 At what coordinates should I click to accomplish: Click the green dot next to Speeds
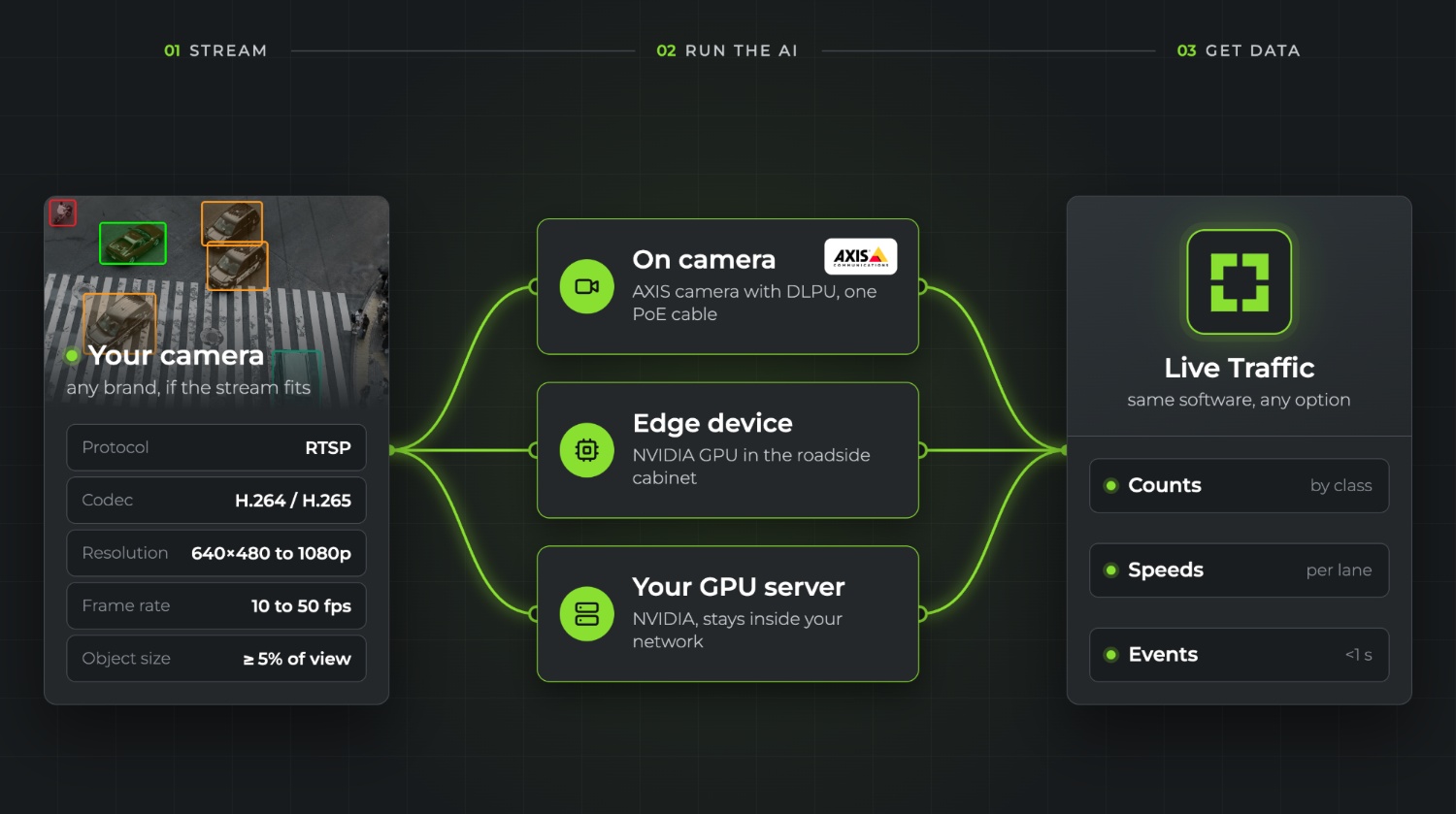click(x=1110, y=570)
